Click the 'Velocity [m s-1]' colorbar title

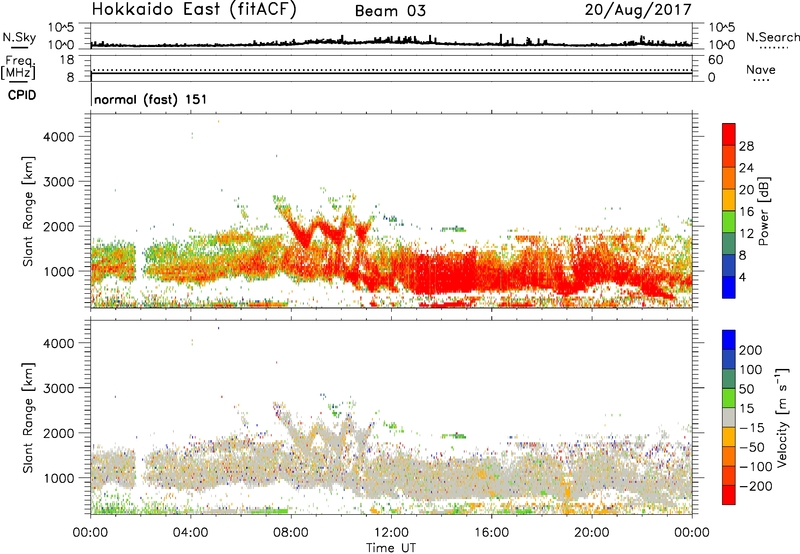(x=782, y=417)
